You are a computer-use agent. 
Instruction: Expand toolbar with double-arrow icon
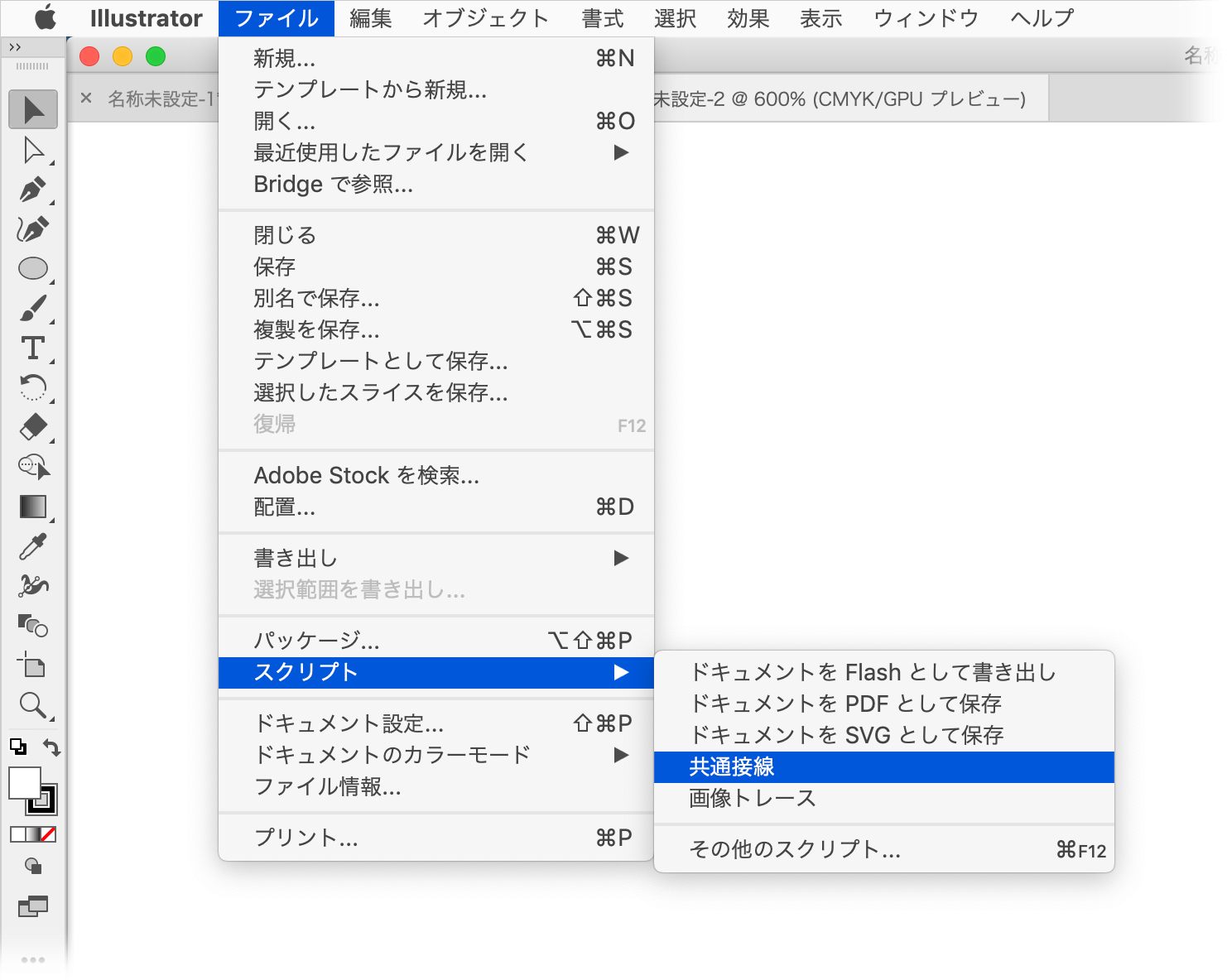tap(15, 47)
